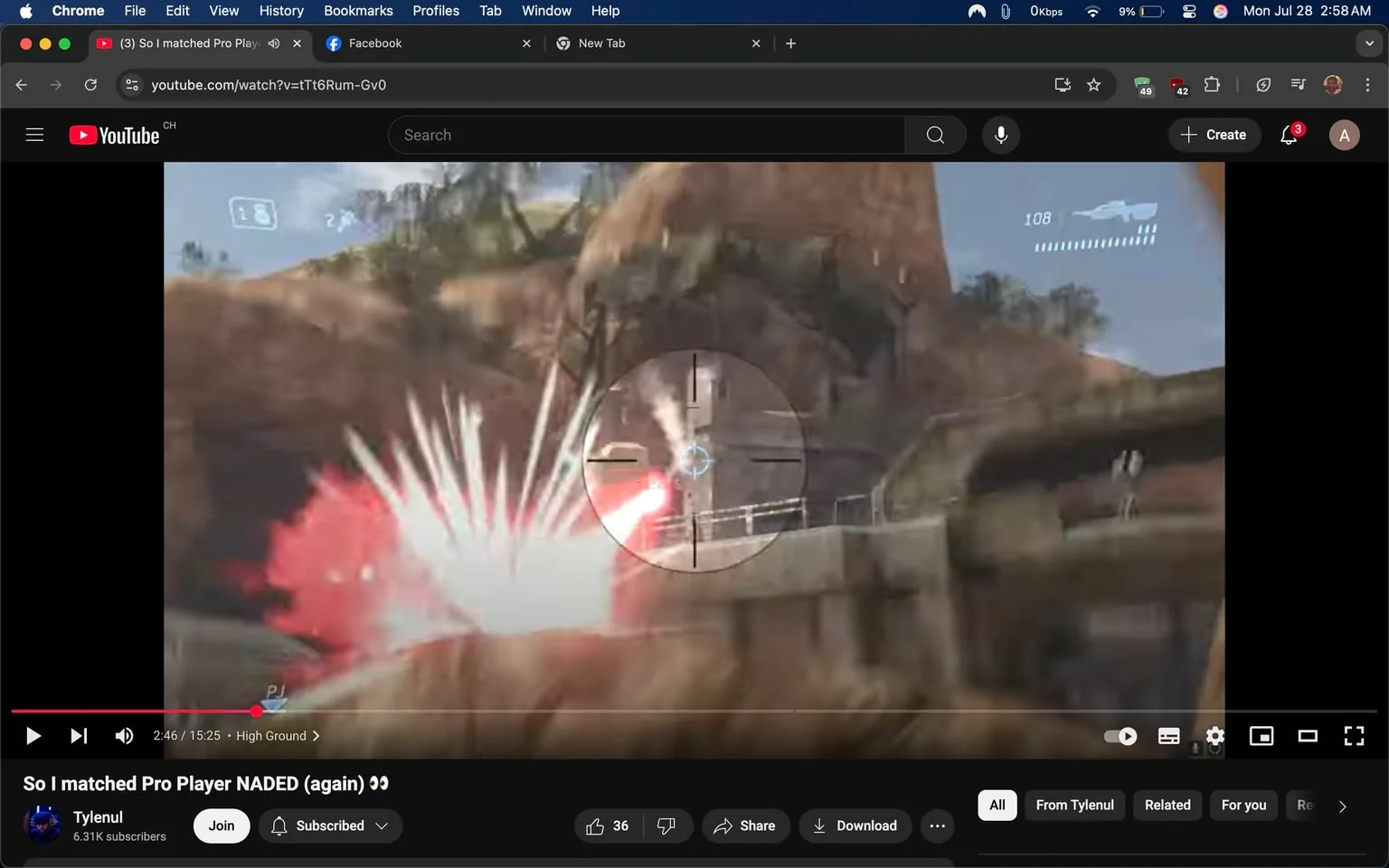Go to YouTube home via logo
The image size is (1389, 868).
pyautogui.click(x=114, y=135)
